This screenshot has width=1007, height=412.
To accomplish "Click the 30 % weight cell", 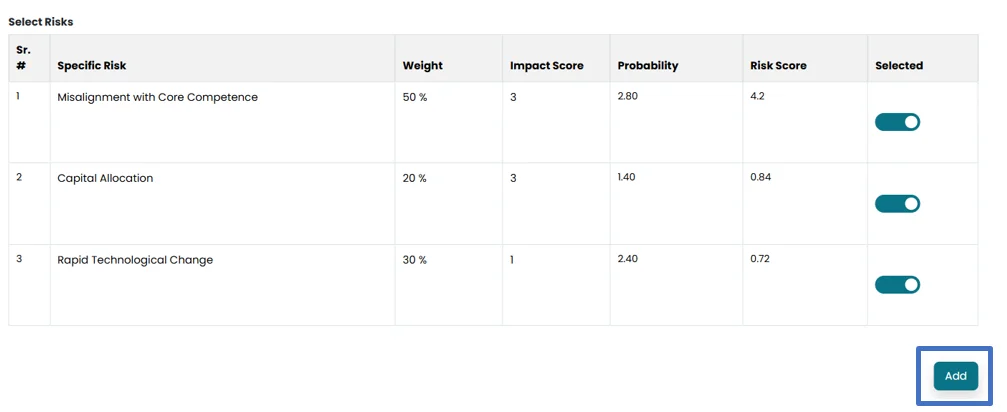I will tap(414, 261).
